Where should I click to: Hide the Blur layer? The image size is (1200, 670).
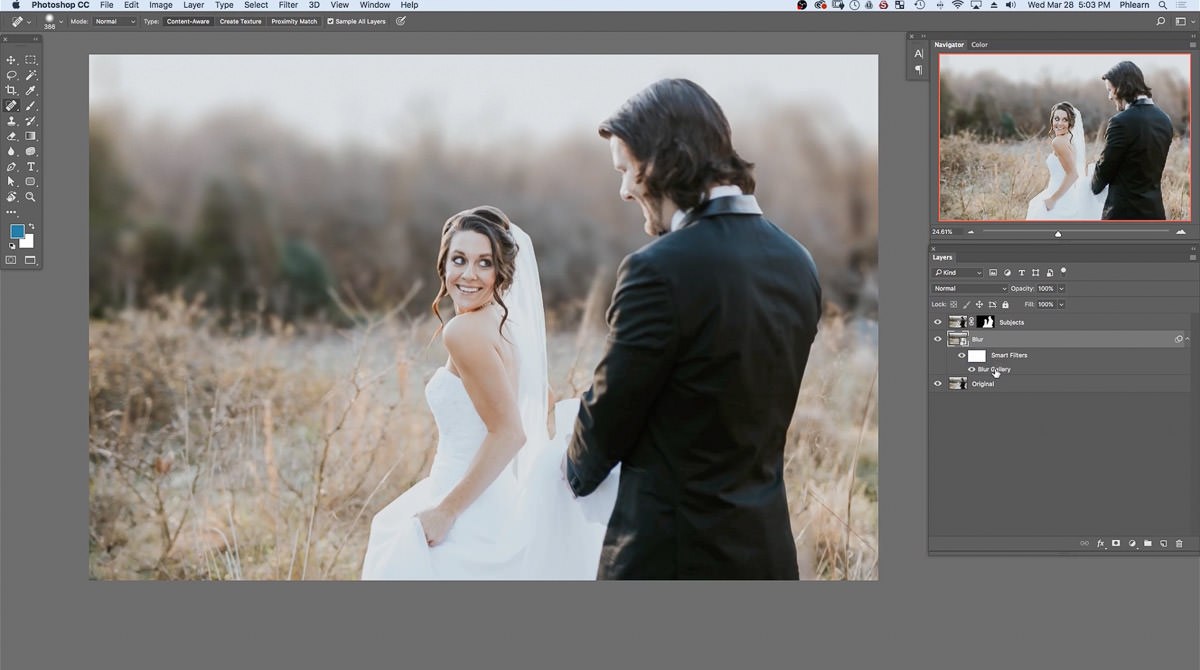(938, 339)
